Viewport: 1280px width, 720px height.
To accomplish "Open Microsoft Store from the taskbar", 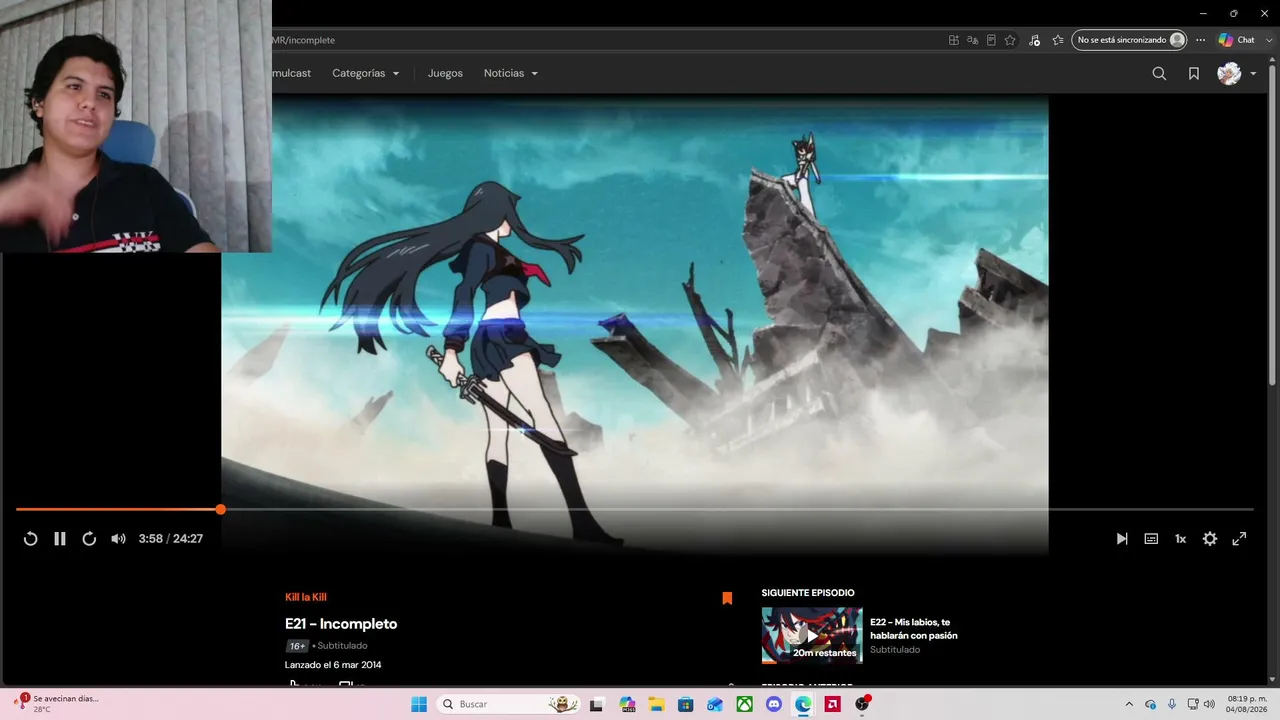I will point(686,704).
